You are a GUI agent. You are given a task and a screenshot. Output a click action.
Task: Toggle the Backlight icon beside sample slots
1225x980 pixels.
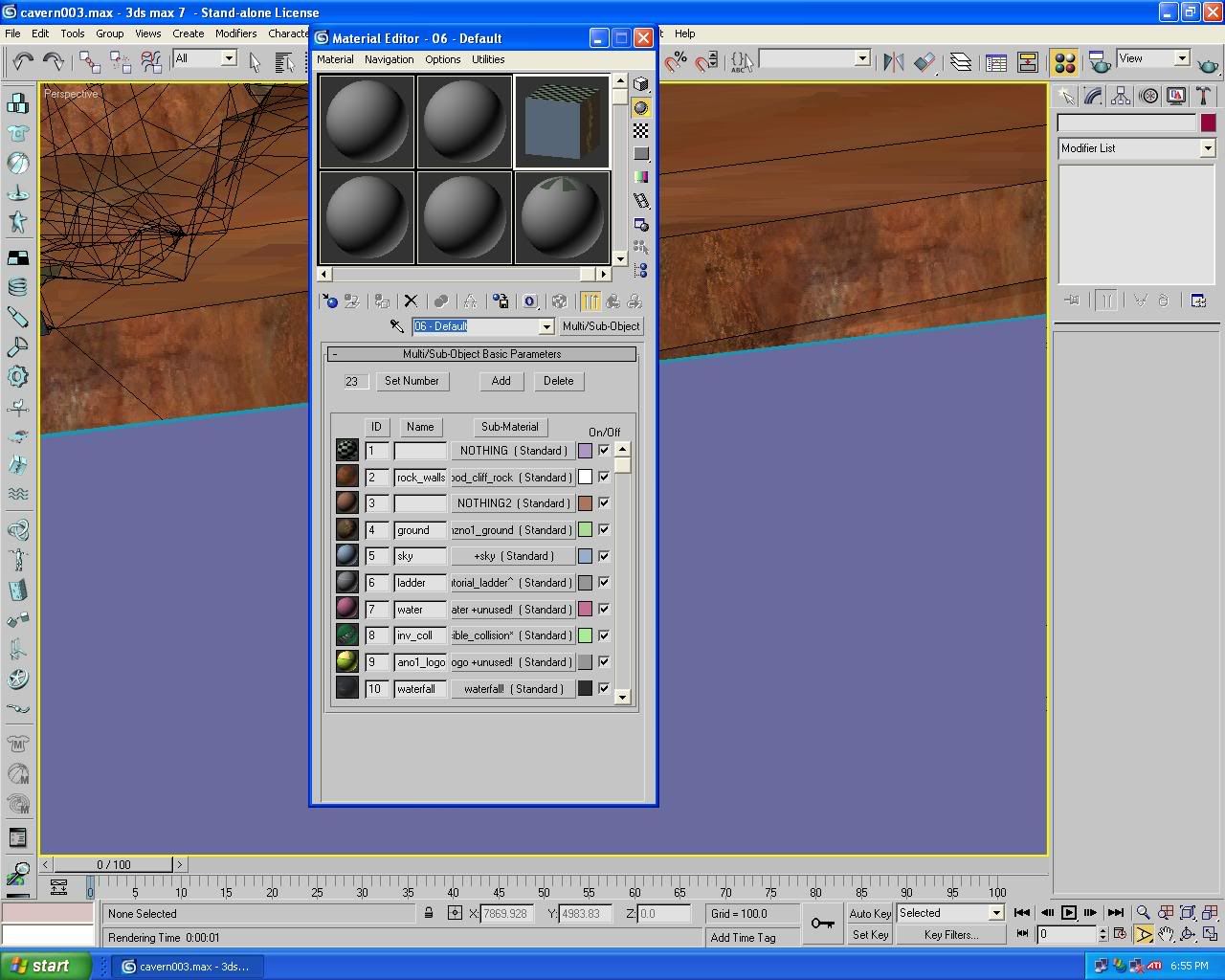tap(641, 107)
